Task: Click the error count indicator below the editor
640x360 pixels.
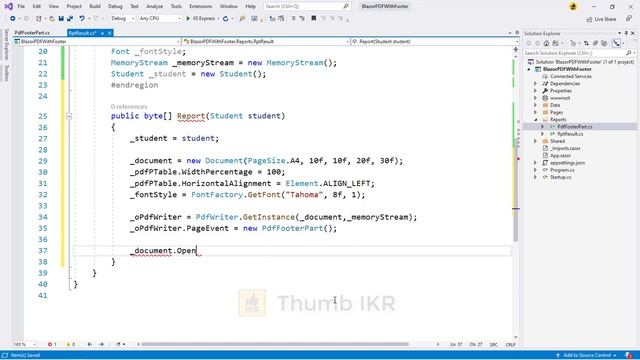Action: click(52, 344)
